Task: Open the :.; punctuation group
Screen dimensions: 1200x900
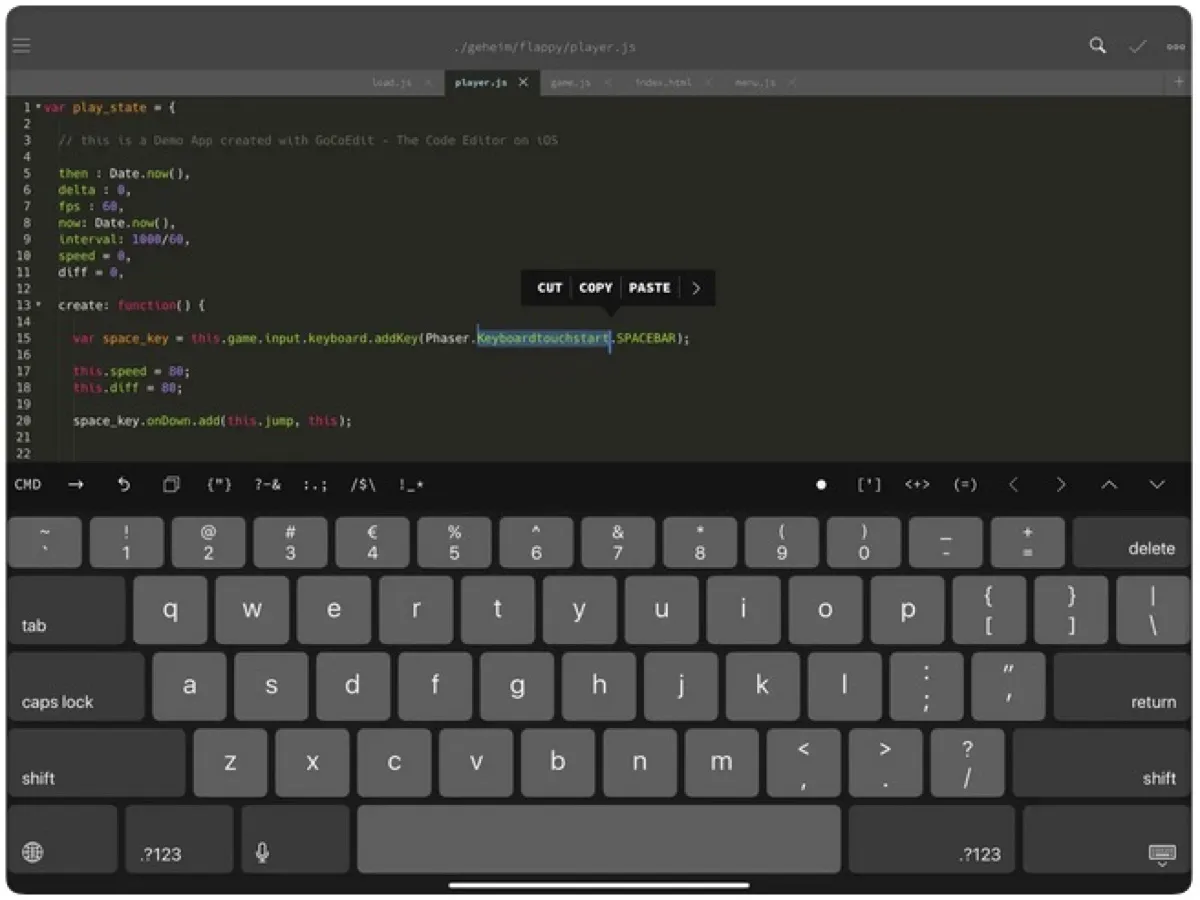Action: point(315,485)
